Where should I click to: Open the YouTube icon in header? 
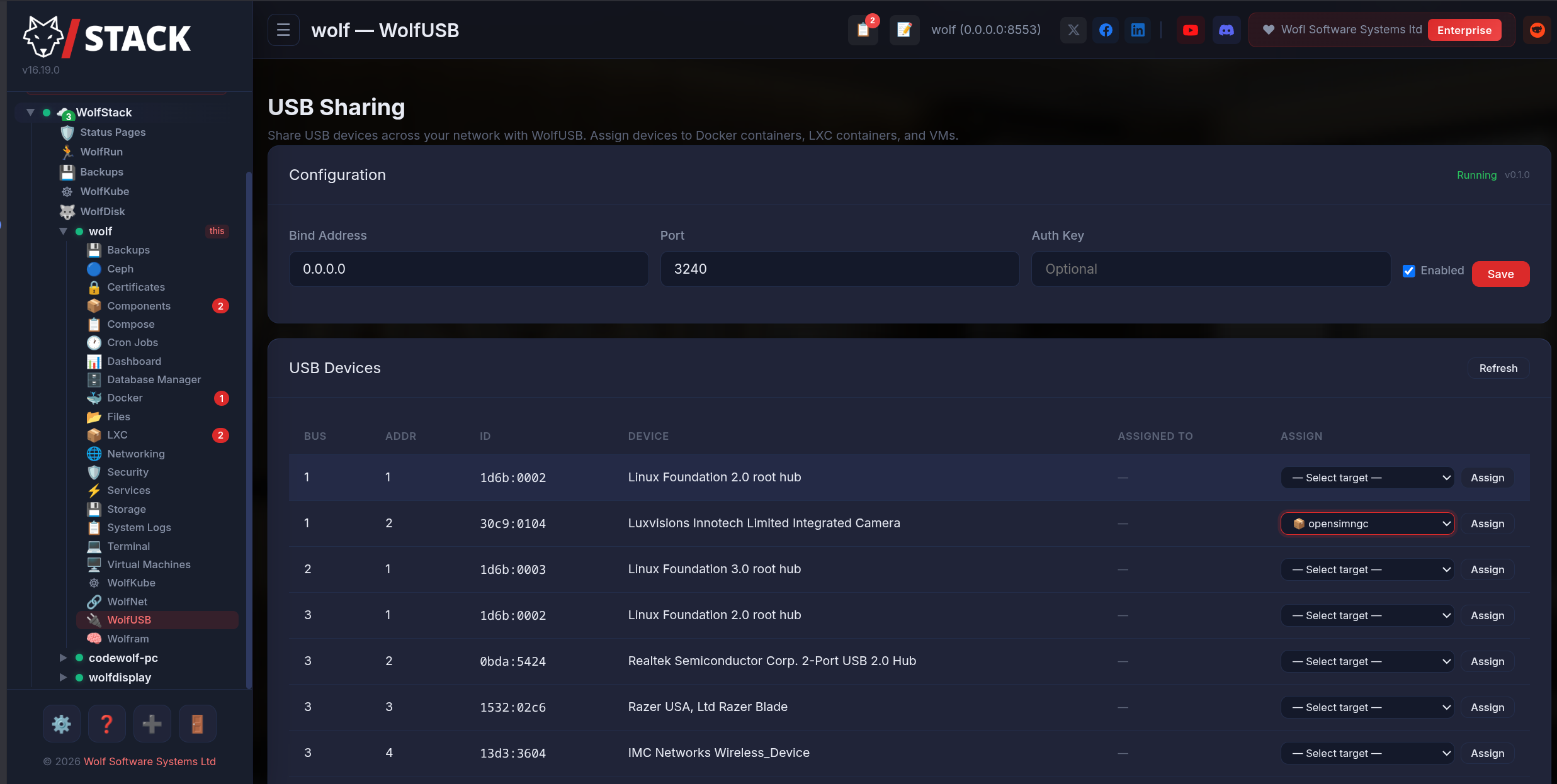point(1190,30)
